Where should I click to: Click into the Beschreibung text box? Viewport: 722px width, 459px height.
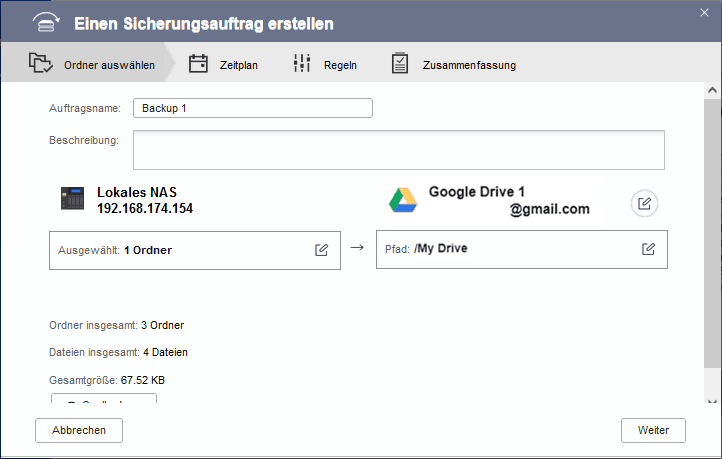click(398, 150)
